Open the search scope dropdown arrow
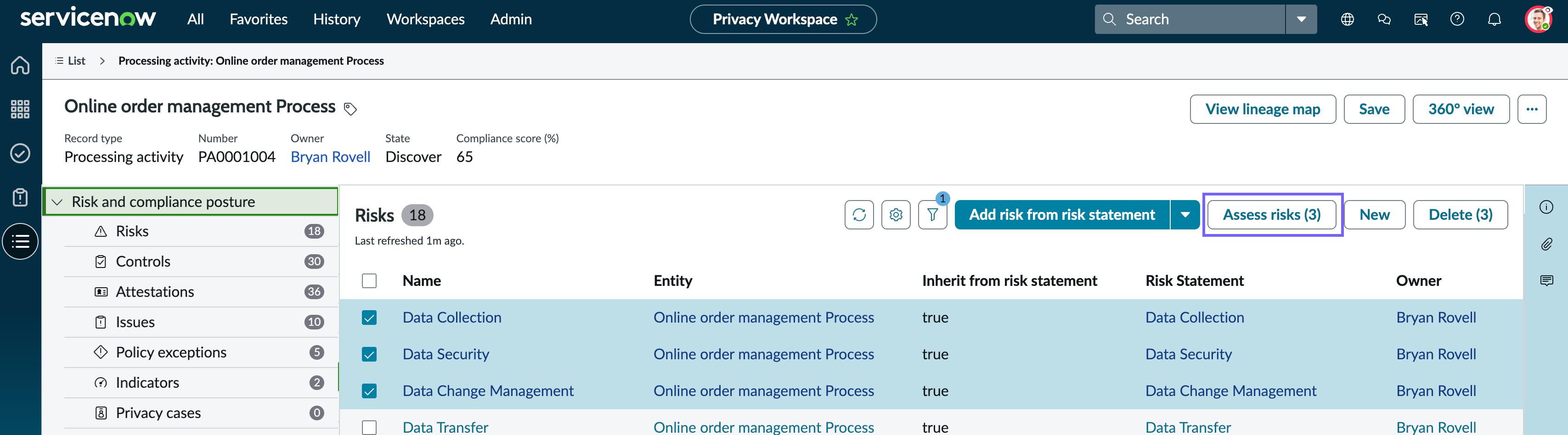The height and width of the screenshot is (435, 1568). click(x=1301, y=19)
